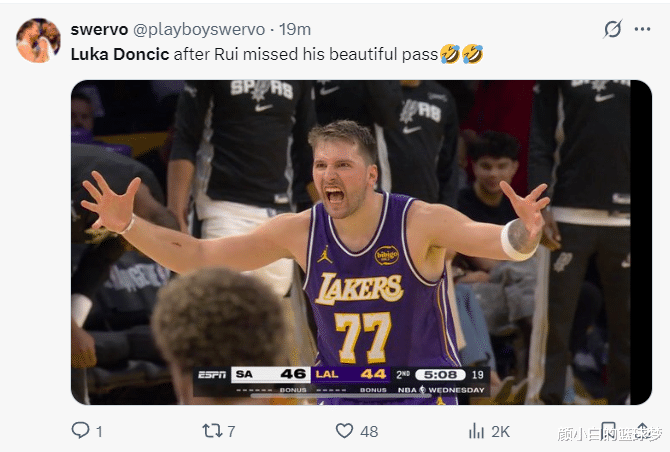Like the tweet with the heart icon
This screenshot has width=670, height=452.
coord(344,430)
